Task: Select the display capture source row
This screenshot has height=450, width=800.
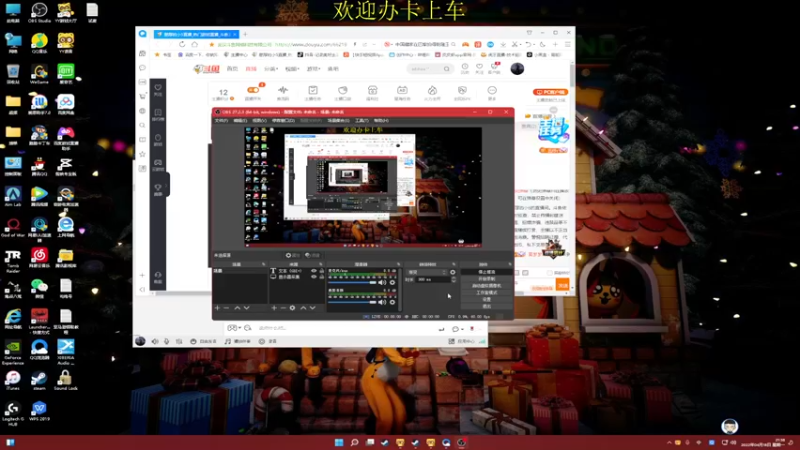Action: (297, 277)
